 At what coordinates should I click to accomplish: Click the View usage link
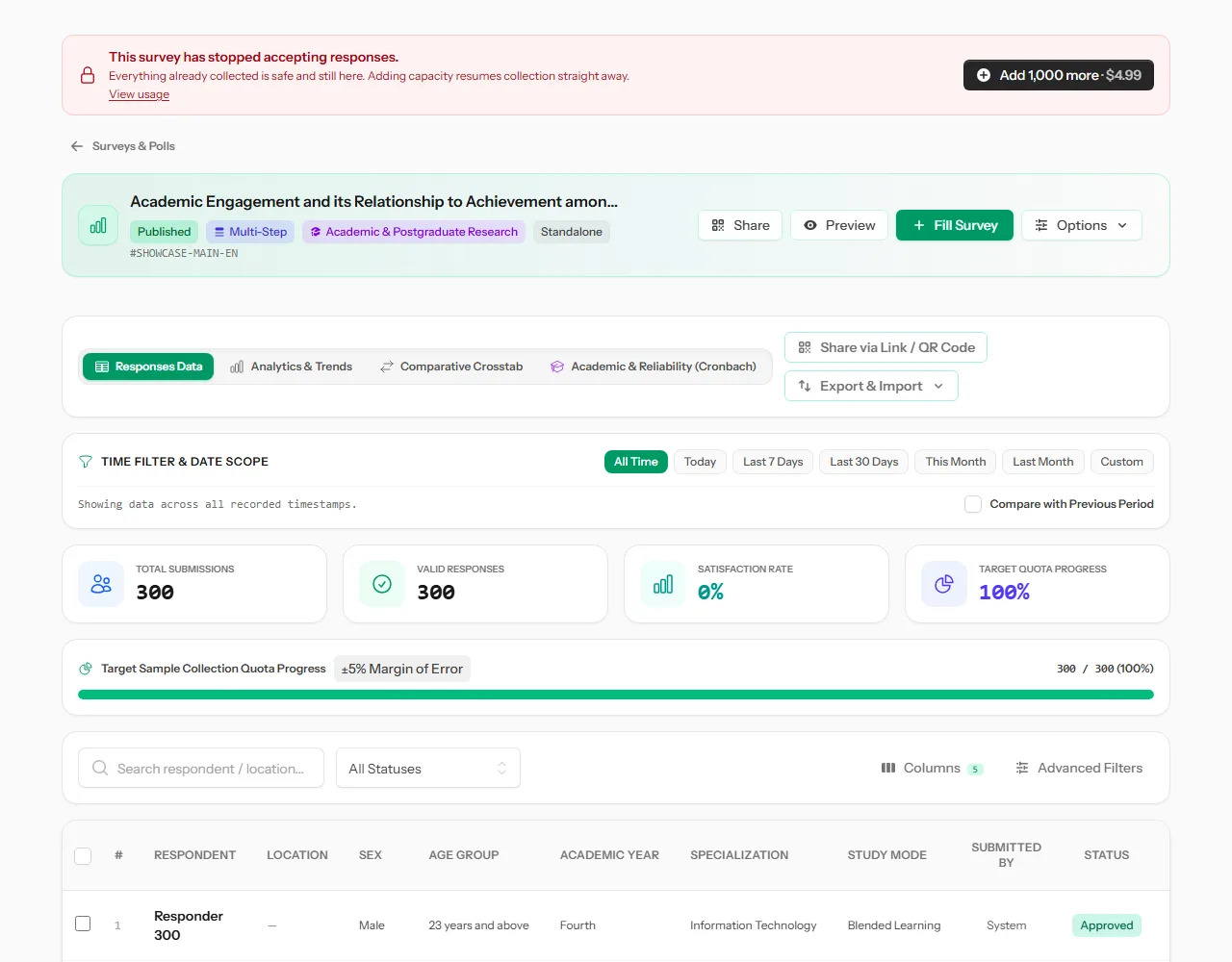139,94
